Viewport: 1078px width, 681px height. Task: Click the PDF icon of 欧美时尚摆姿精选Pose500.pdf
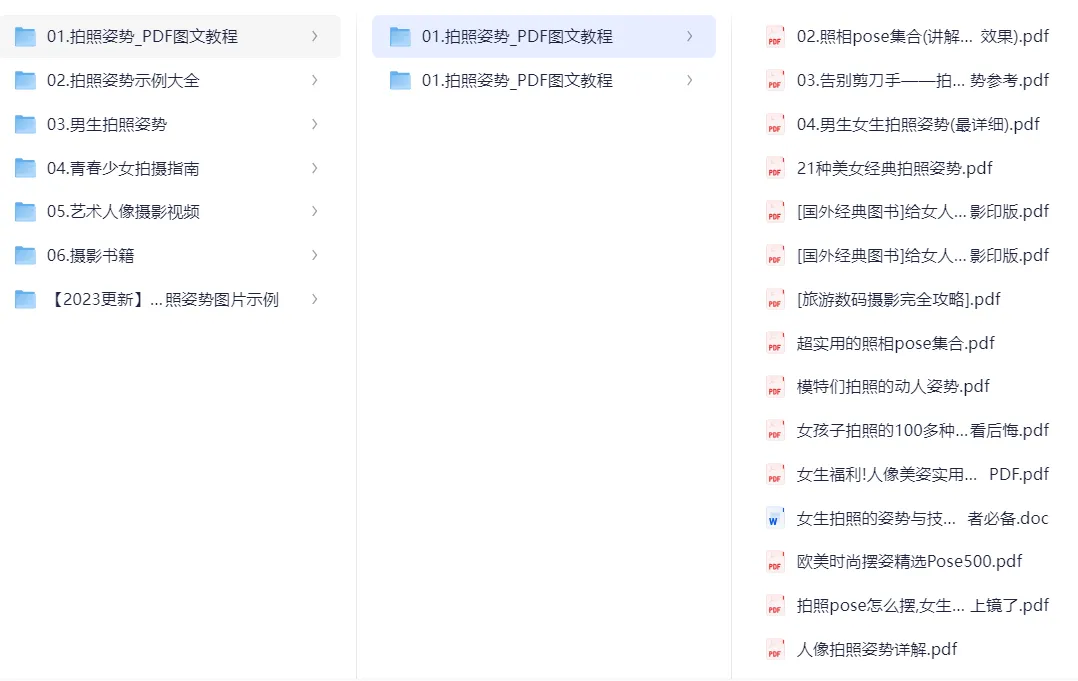(x=775, y=562)
